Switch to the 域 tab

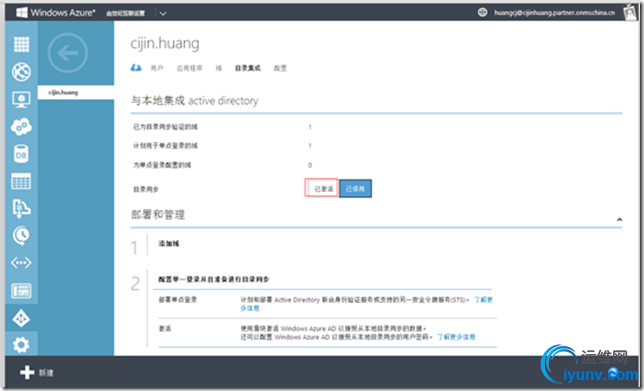click(x=218, y=68)
